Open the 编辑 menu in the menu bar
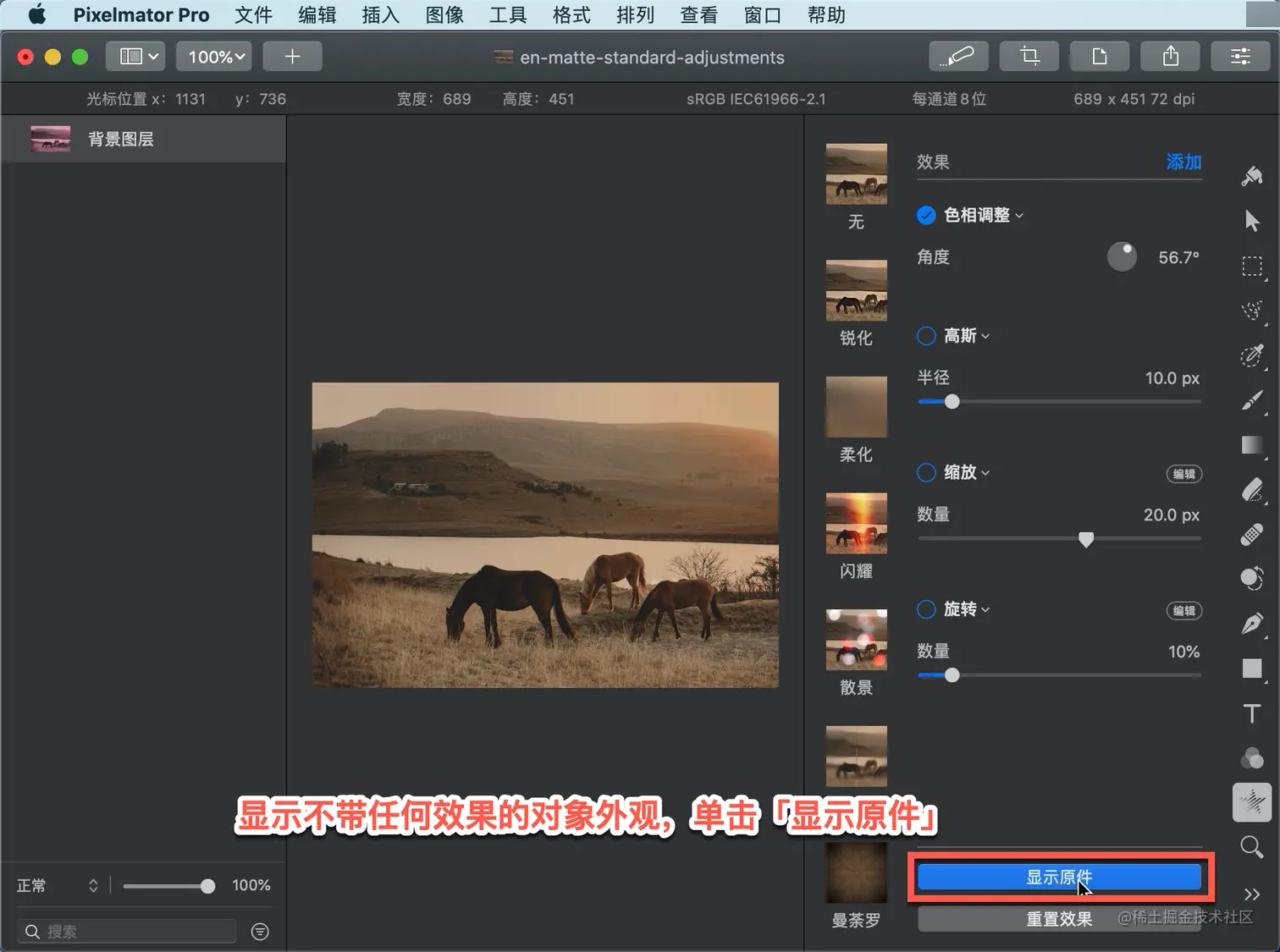 point(317,15)
